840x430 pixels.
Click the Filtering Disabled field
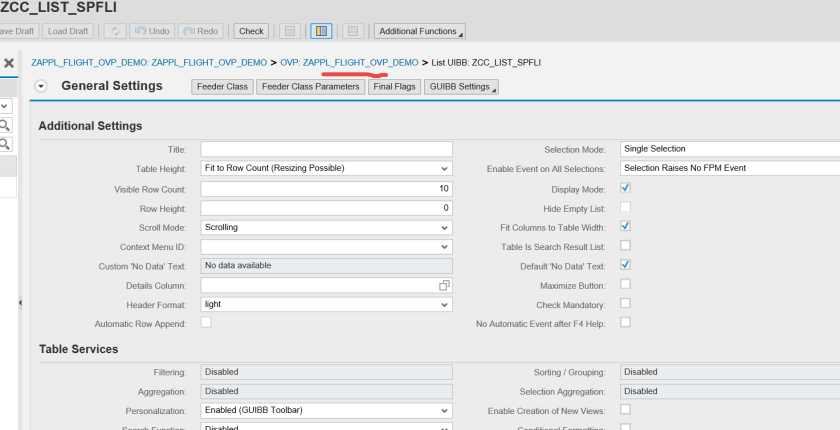(326, 372)
